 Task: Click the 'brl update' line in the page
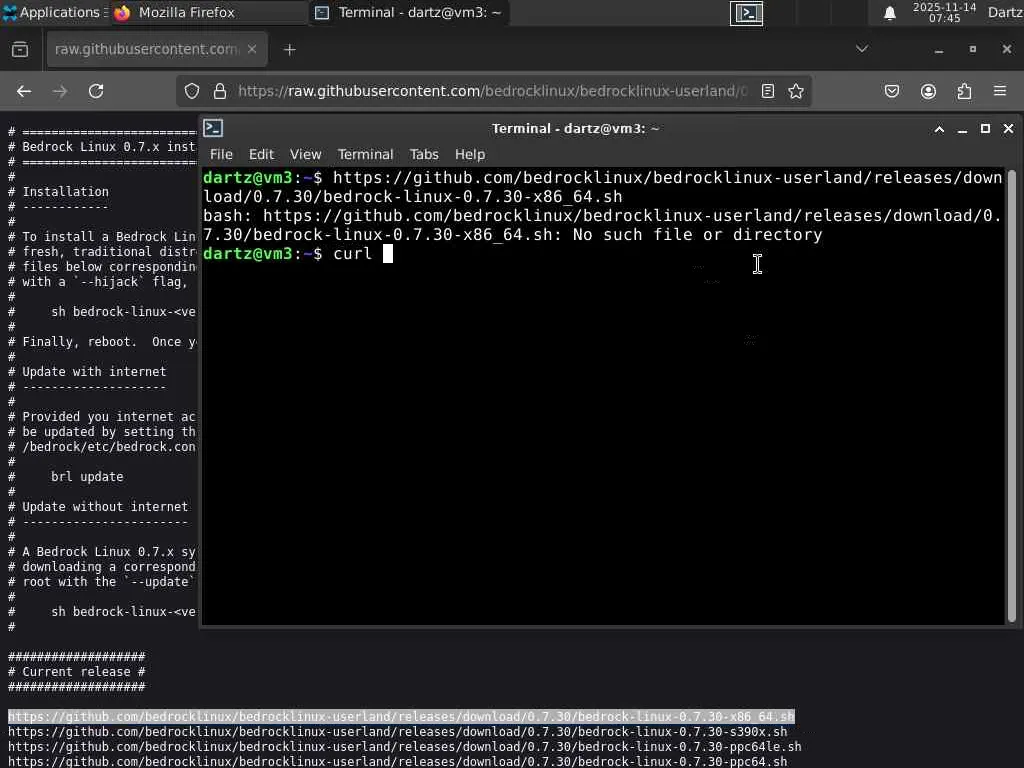click(x=87, y=477)
